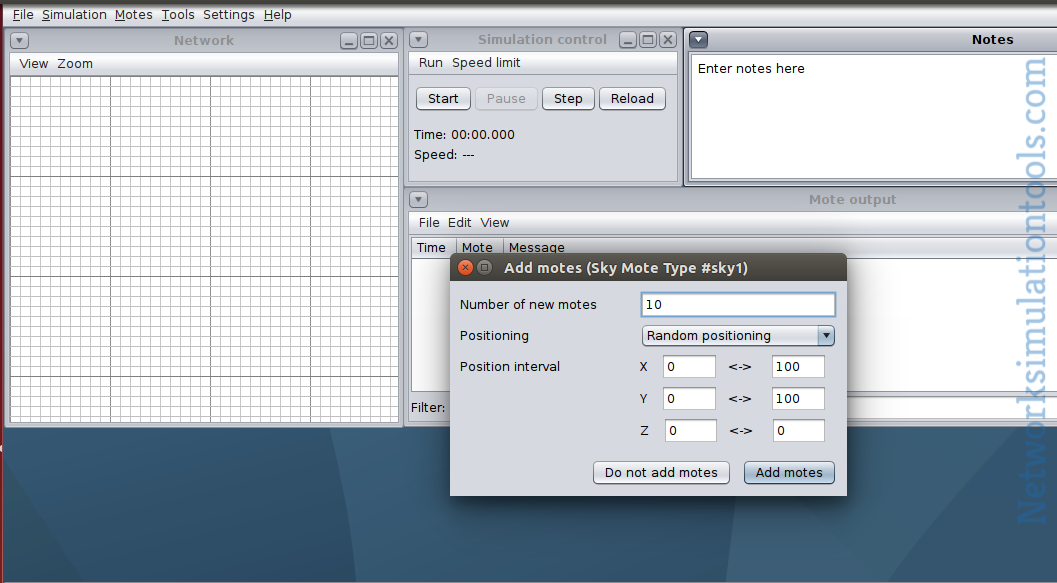The image size is (1057, 583).
Task: Focus the Number of new motes field
Action: click(x=738, y=305)
